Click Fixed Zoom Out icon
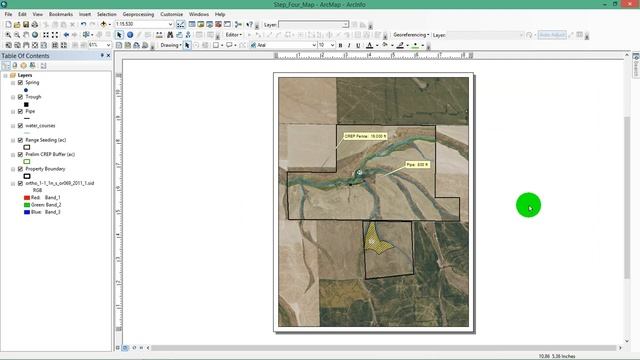640x360 pixels. coord(55,35)
